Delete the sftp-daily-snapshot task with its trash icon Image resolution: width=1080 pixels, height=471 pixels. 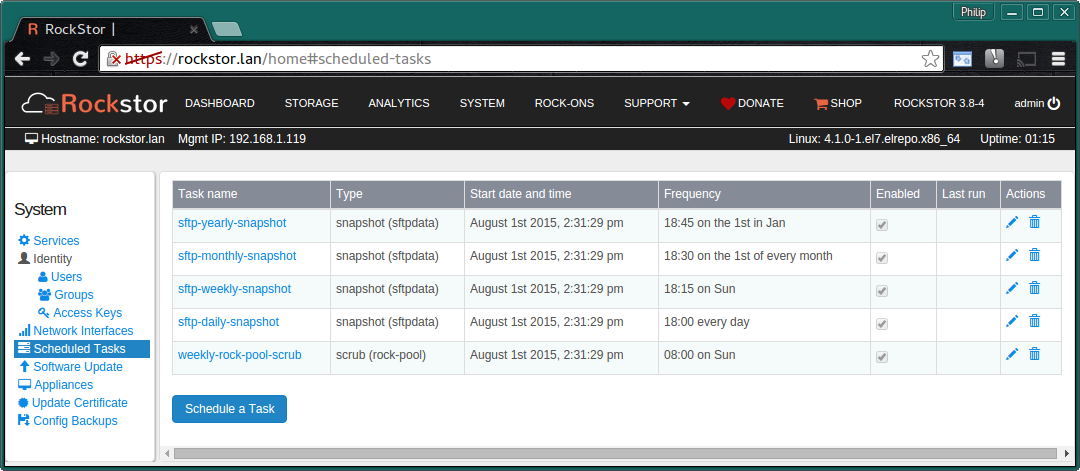[1035, 321]
